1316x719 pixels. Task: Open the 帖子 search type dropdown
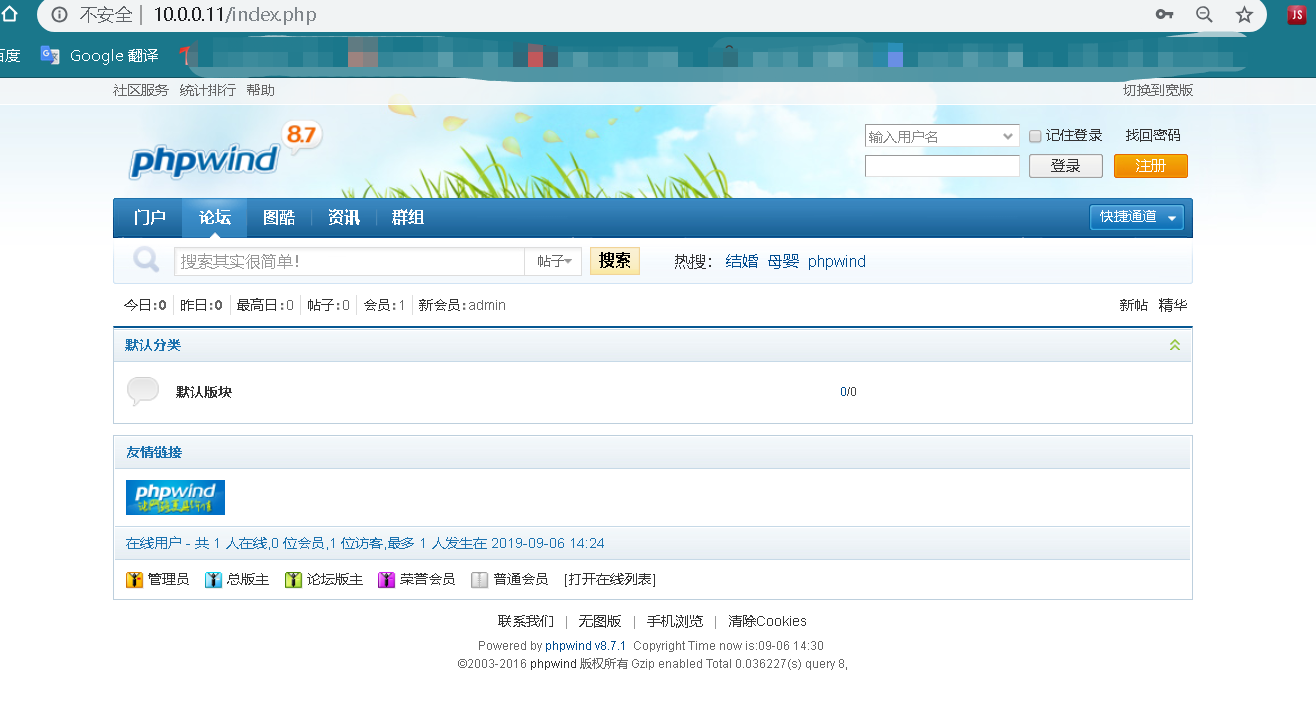[x=553, y=261]
